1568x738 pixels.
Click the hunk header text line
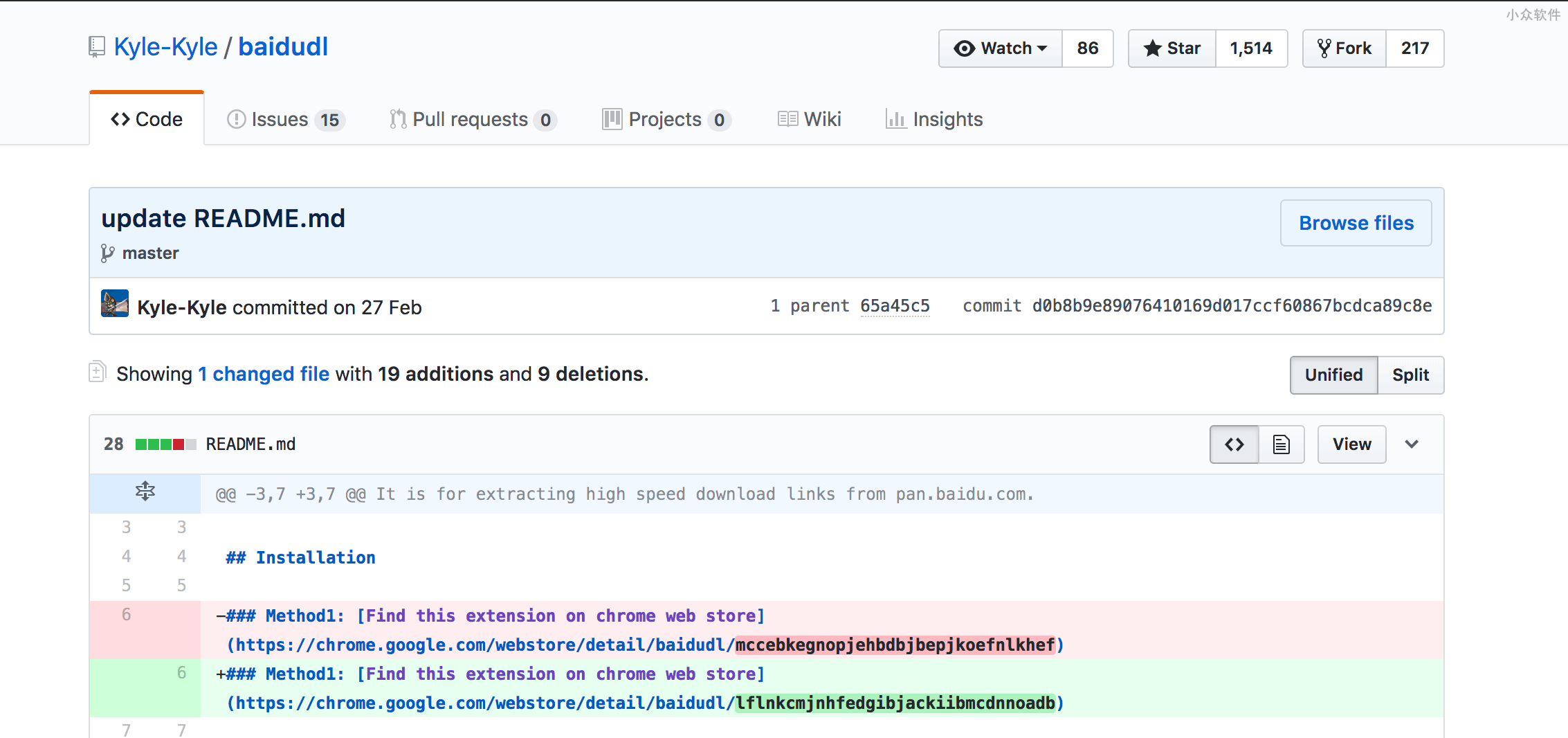click(624, 494)
